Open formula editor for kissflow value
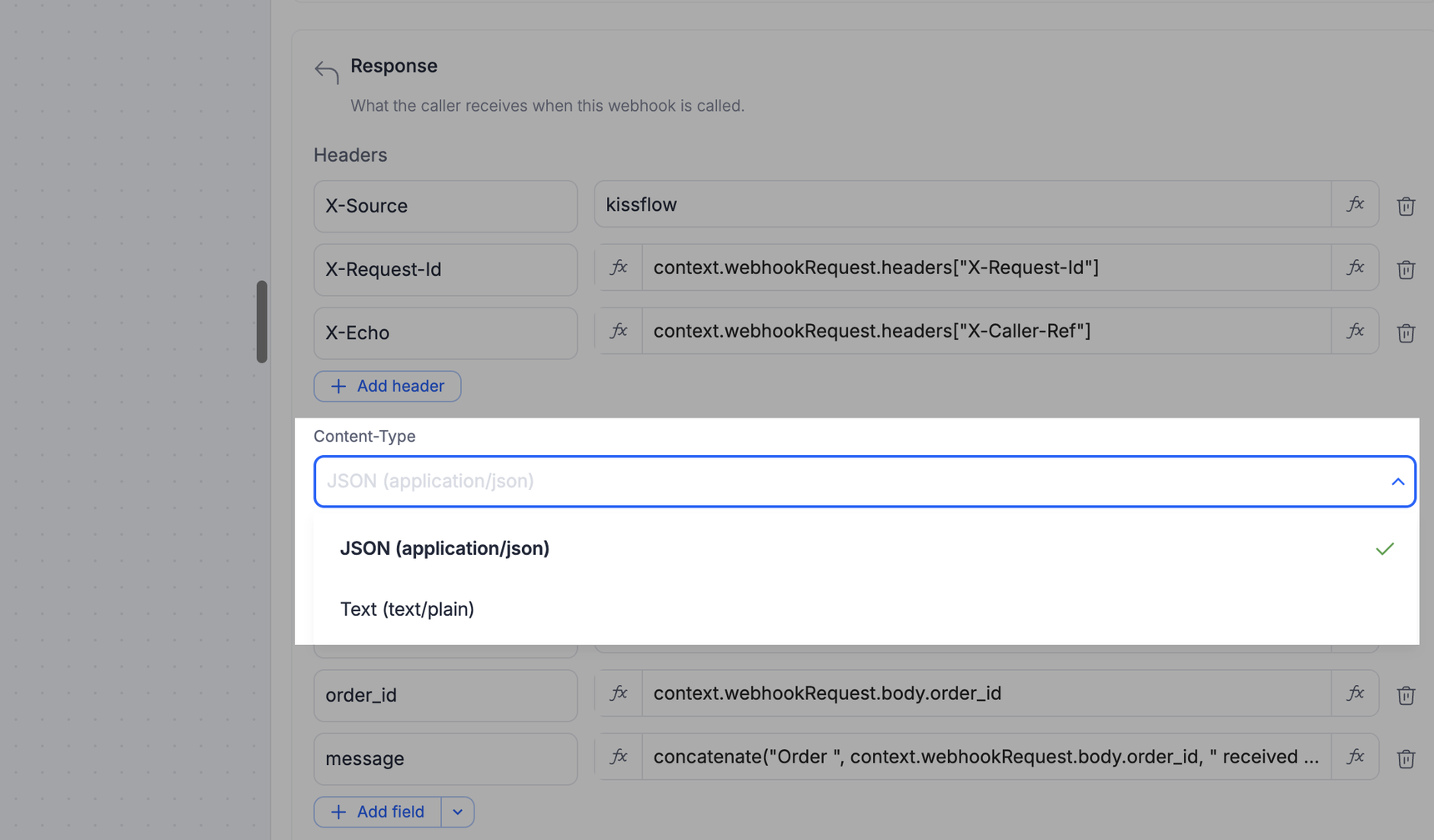This screenshot has width=1434, height=840. pos(1355,204)
